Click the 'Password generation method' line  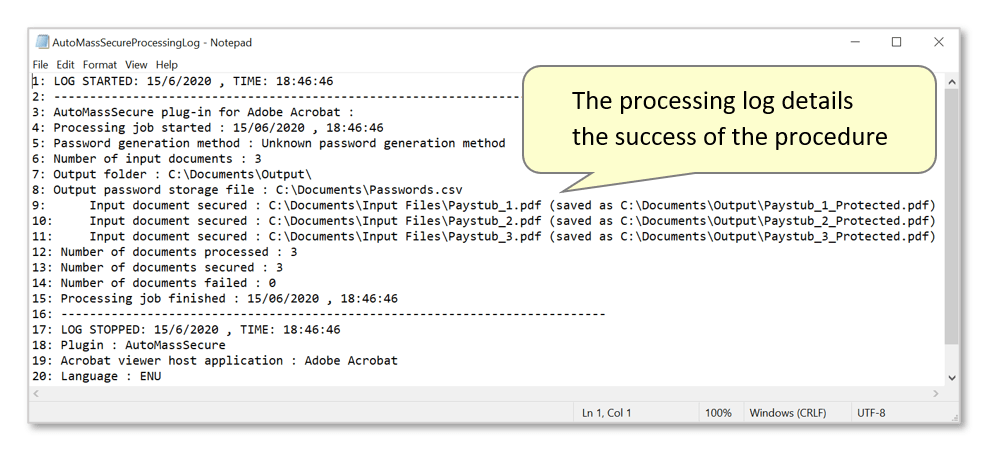tap(269, 143)
